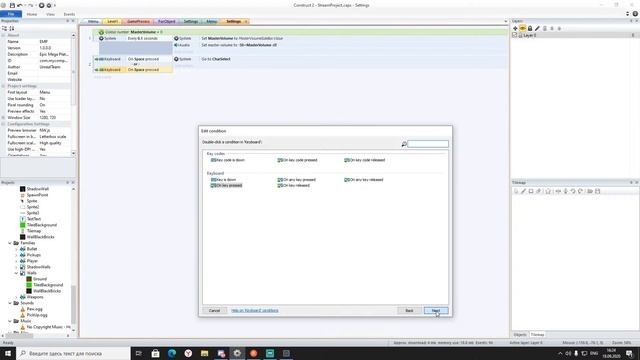Select Tilemap rectangle tool
This screenshot has height=360, width=640.
click(x=531, y=191)
